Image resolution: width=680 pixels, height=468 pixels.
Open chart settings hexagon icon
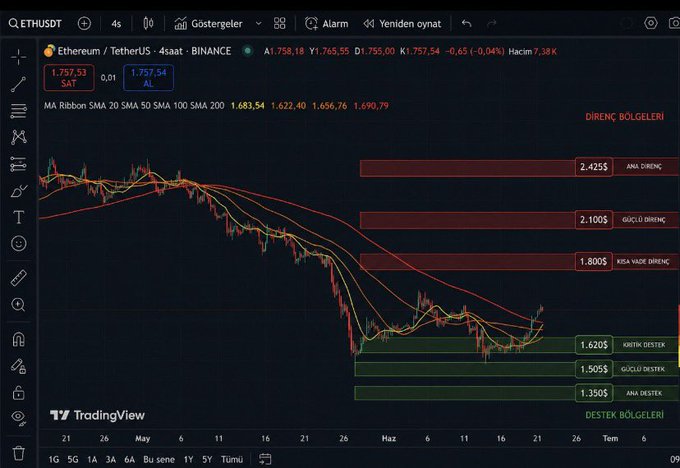tap(651, 23)
